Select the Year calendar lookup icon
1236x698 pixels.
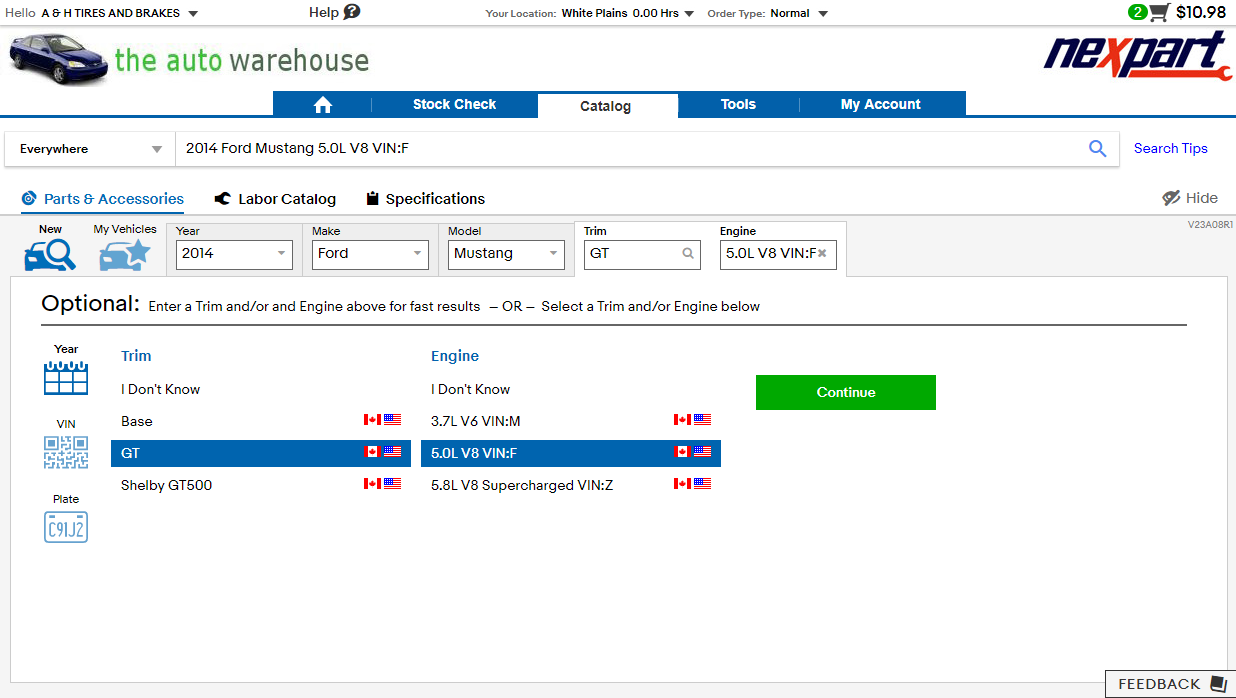coord(66,378)
